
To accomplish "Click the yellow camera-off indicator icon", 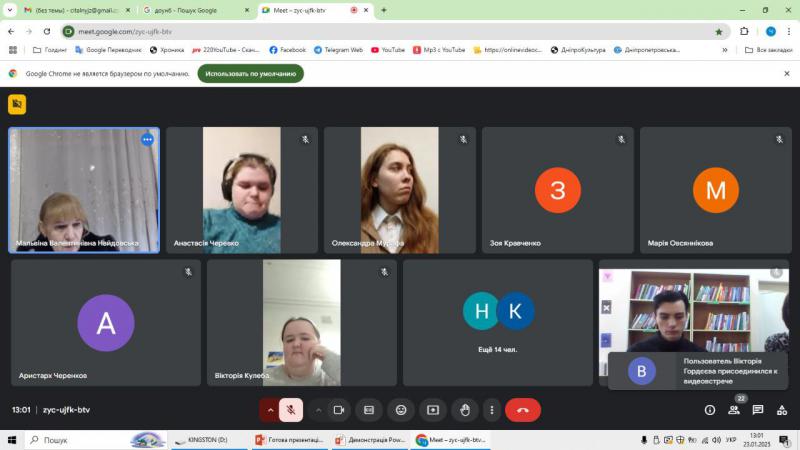I will click(17, 104).
